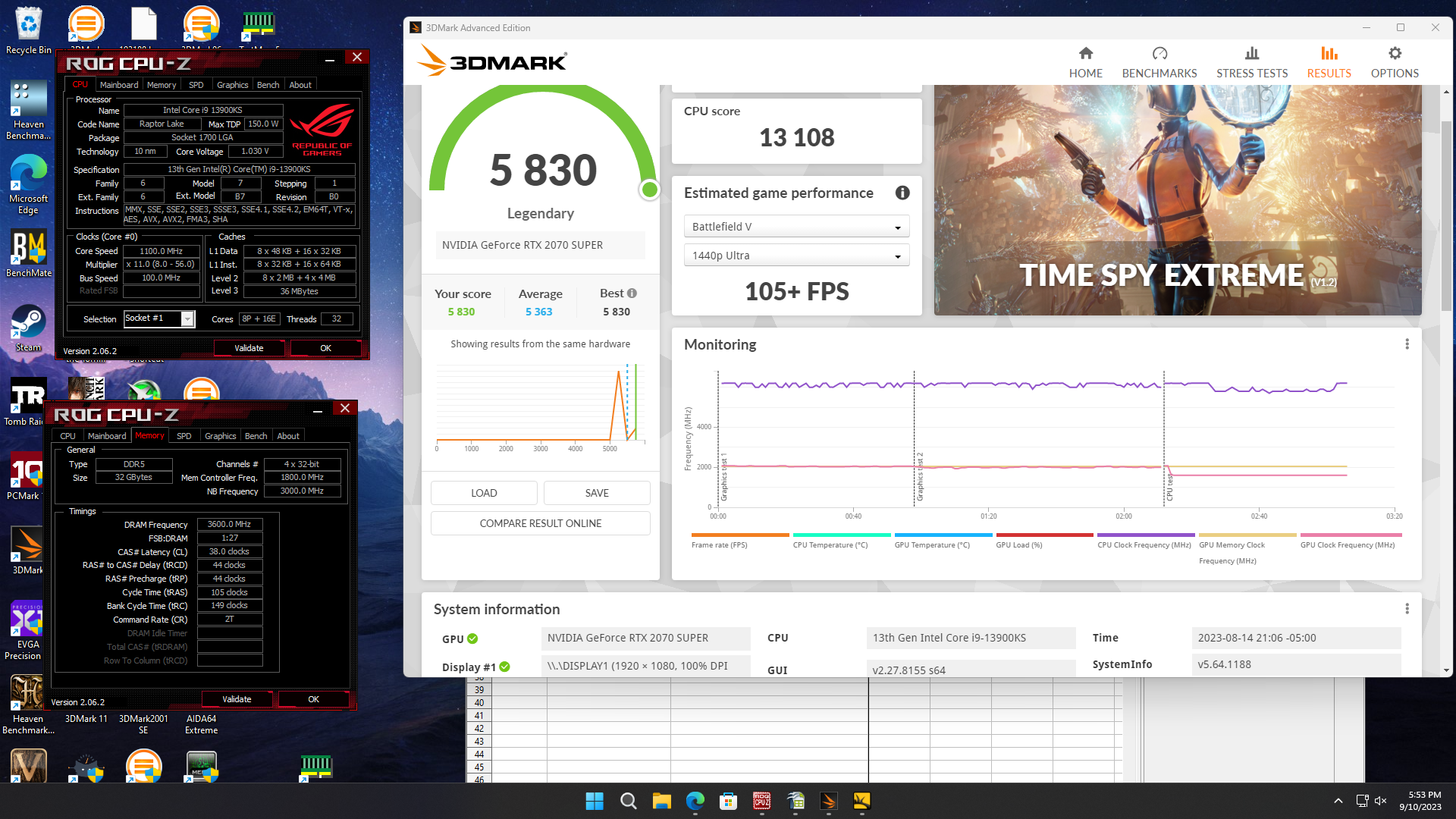Click Validate in lower CPU-Z window
The width and height of the screenshot is (1456, 819).
[x=237, y=699]
